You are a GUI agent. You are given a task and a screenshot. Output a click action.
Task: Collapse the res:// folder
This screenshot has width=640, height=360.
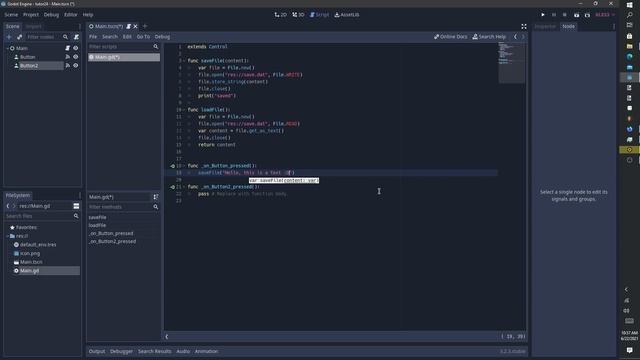click(7, 236)
